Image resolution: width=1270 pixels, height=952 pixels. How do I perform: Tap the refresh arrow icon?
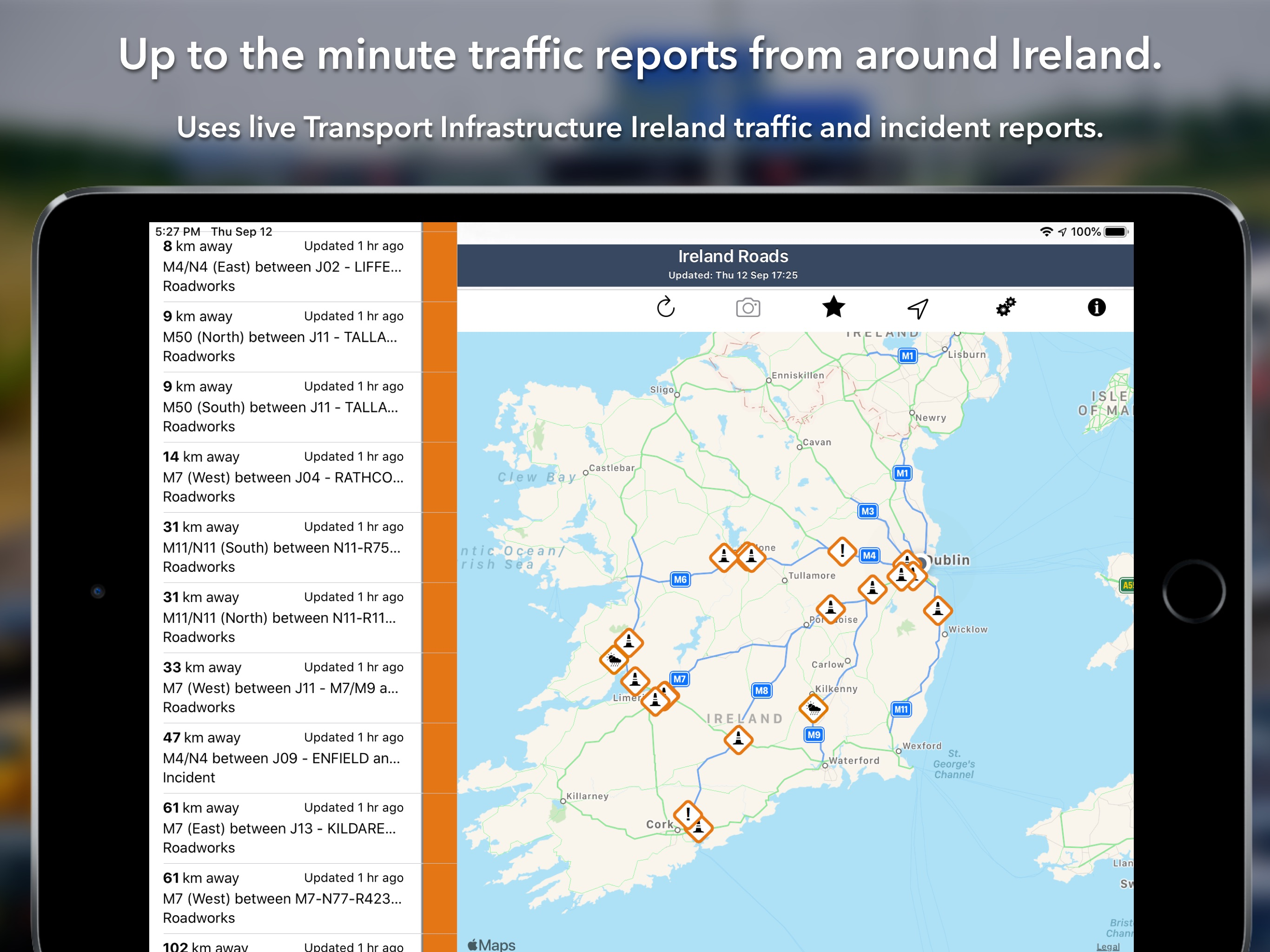coord(665,307)
